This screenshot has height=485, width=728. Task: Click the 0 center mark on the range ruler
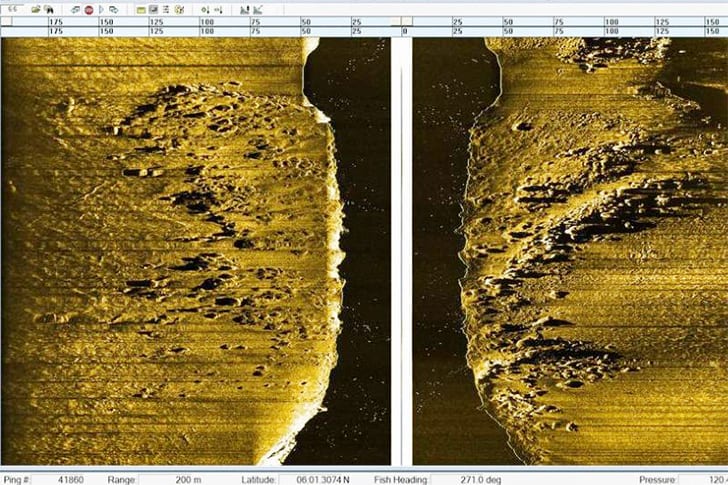pyautogui.click(x=405, y=31)
